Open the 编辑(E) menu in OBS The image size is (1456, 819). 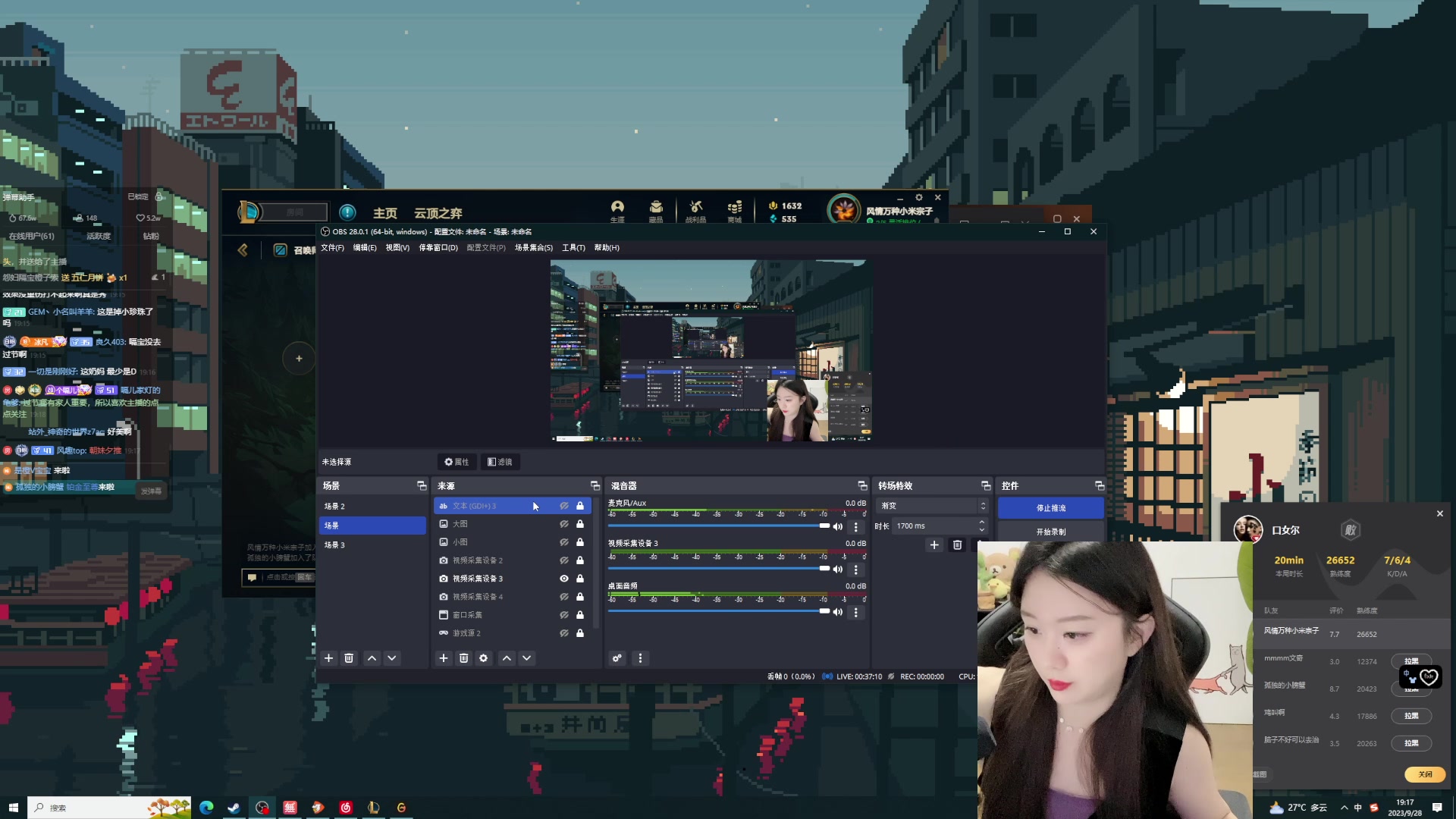coord(365,248)
